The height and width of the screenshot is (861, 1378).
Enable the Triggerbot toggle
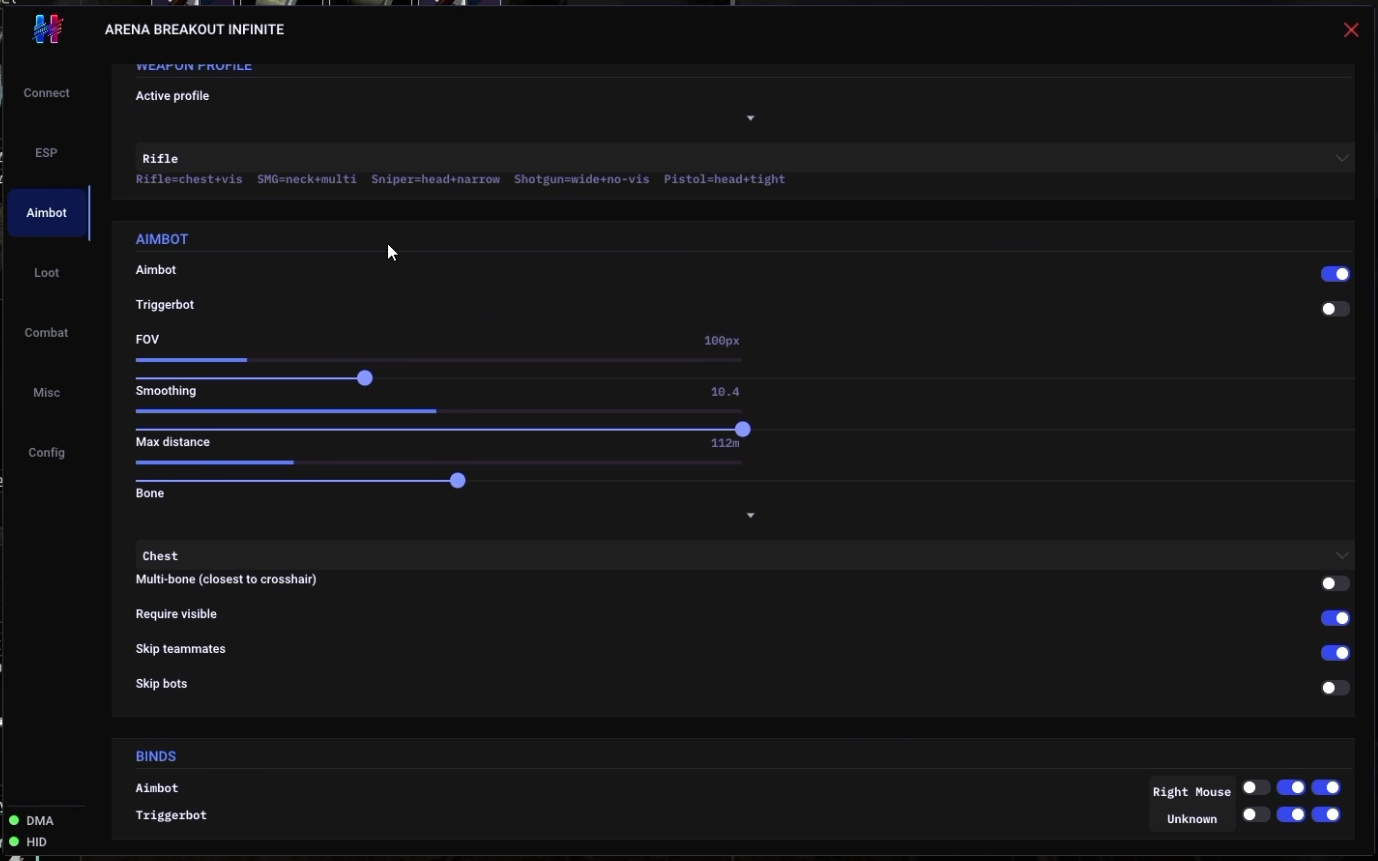tap(1335, 309)
